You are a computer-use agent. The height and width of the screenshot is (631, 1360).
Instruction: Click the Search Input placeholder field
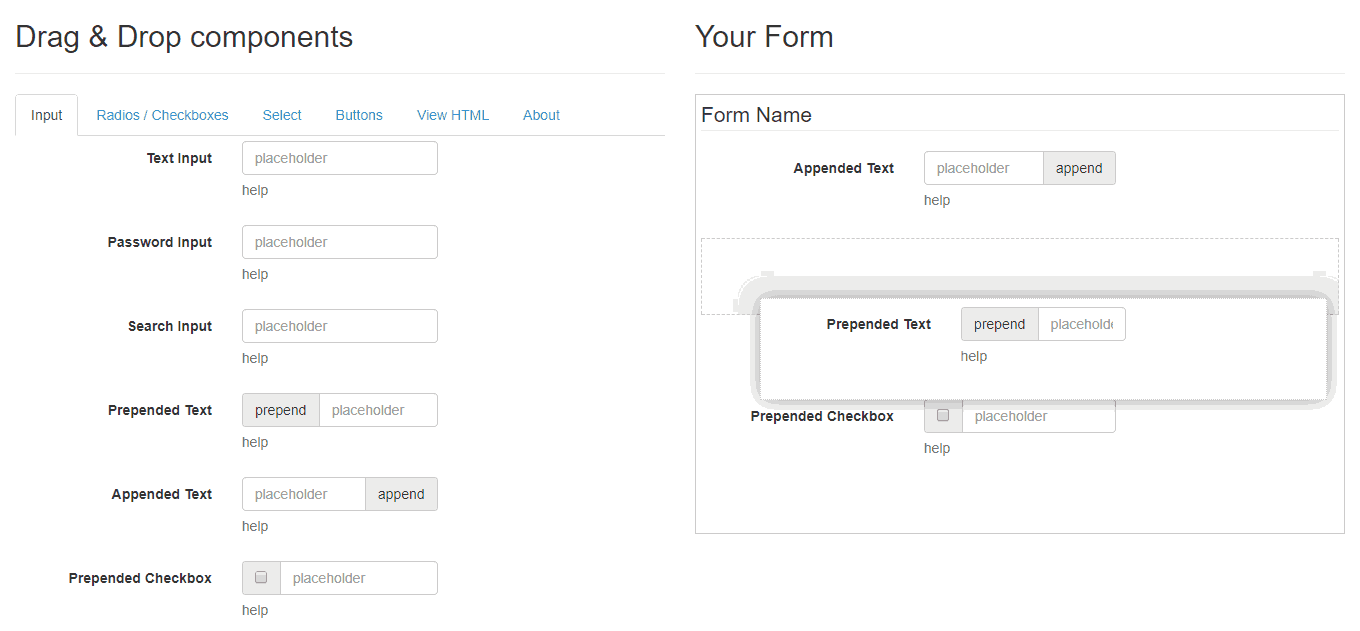click(339, 326)
